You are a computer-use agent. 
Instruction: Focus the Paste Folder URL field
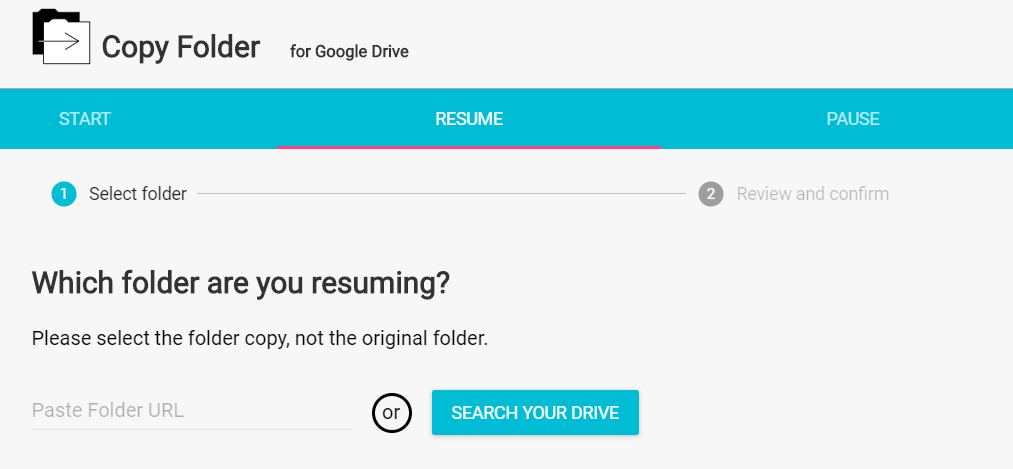click(191, 411)
